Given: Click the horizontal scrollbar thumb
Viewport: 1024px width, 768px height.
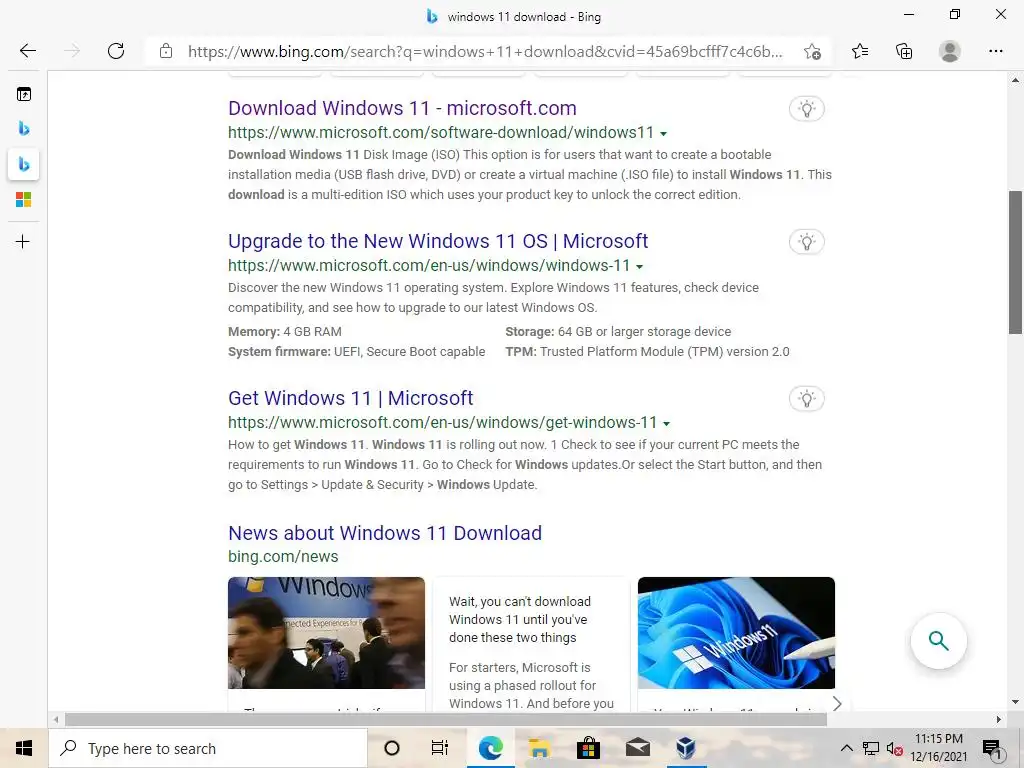Looking at the screenshot, I should coord(446,720).
